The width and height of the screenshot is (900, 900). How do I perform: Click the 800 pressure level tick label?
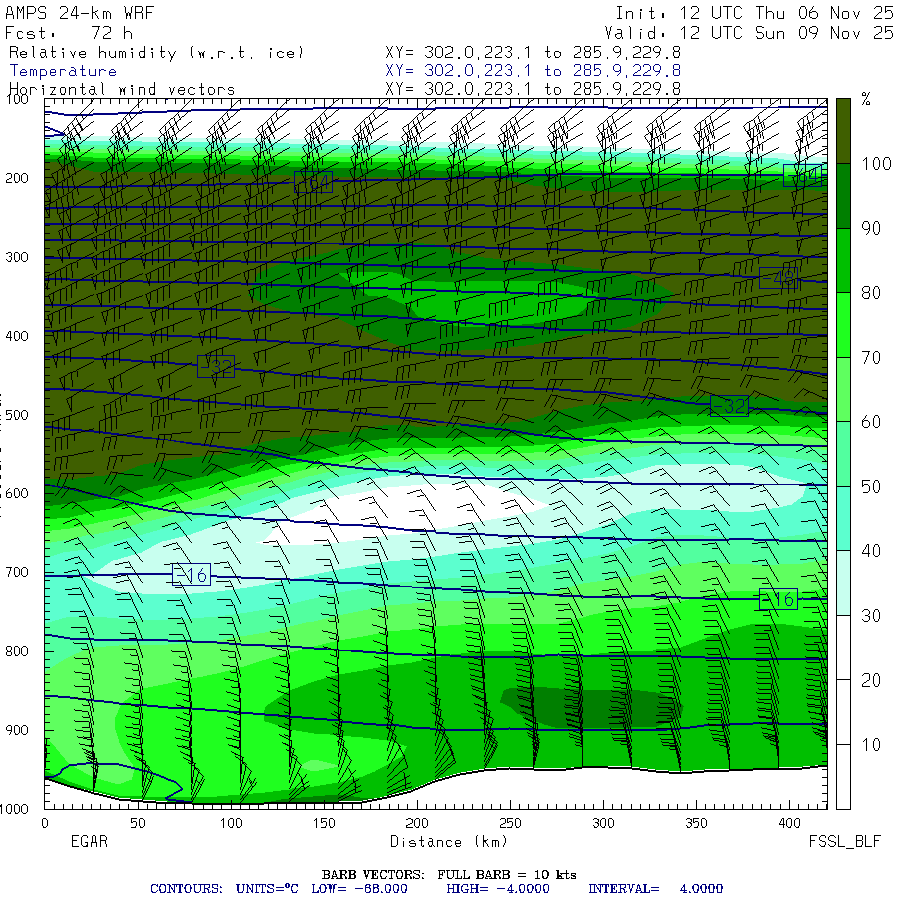pyautogui.click(x=17, y=651)
